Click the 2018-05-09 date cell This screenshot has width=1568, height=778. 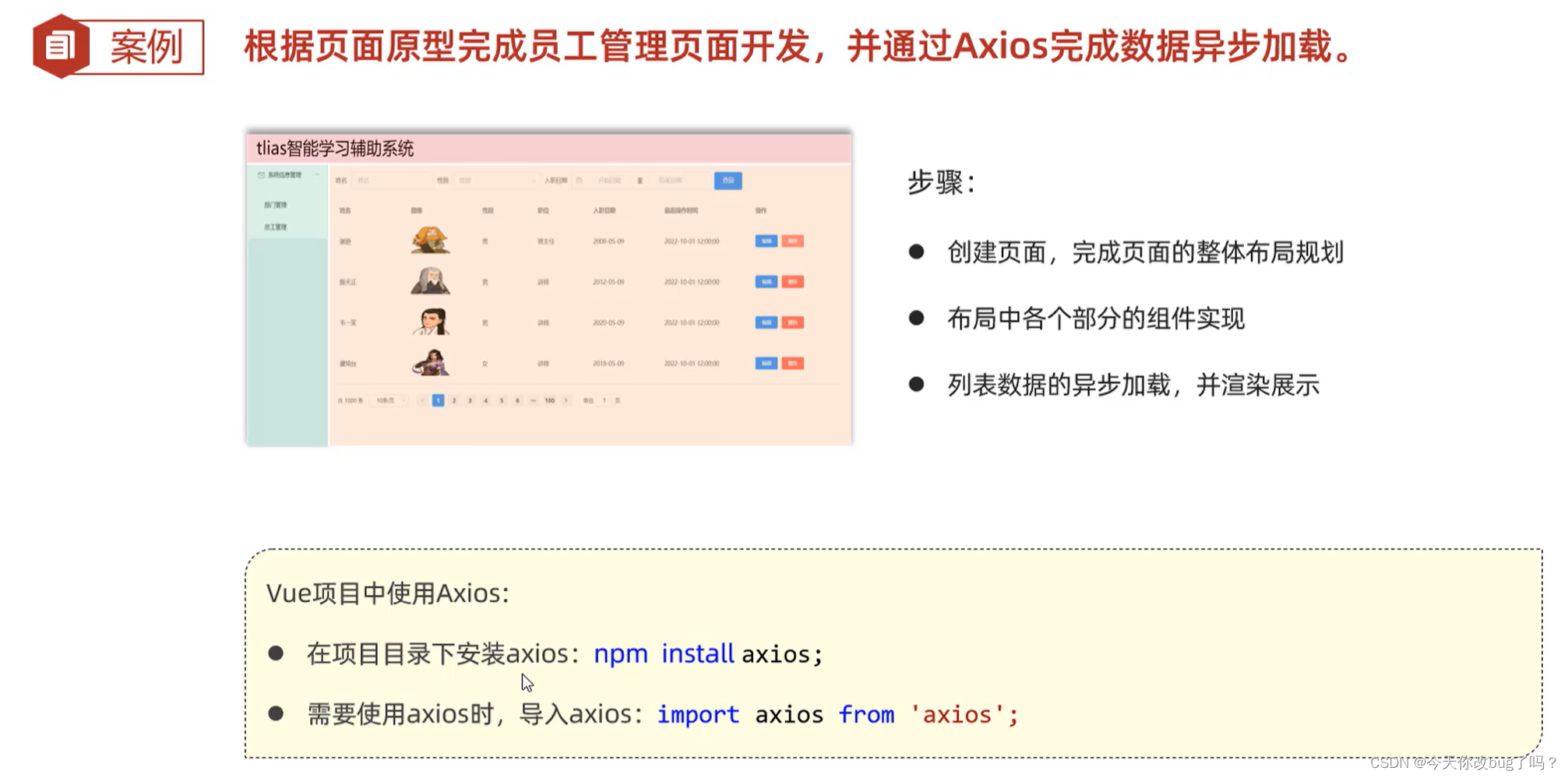pos(608,364)
